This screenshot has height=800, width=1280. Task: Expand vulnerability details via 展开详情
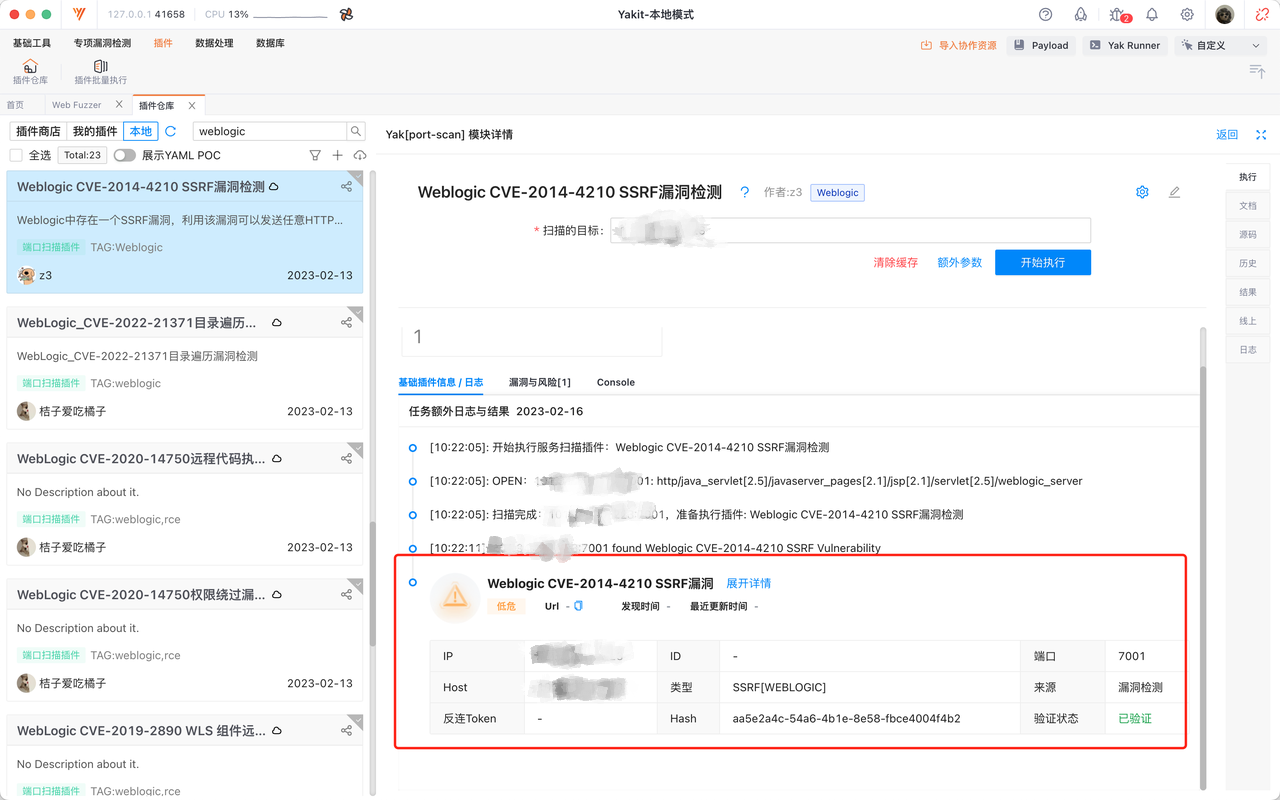(x=748, y=583)
